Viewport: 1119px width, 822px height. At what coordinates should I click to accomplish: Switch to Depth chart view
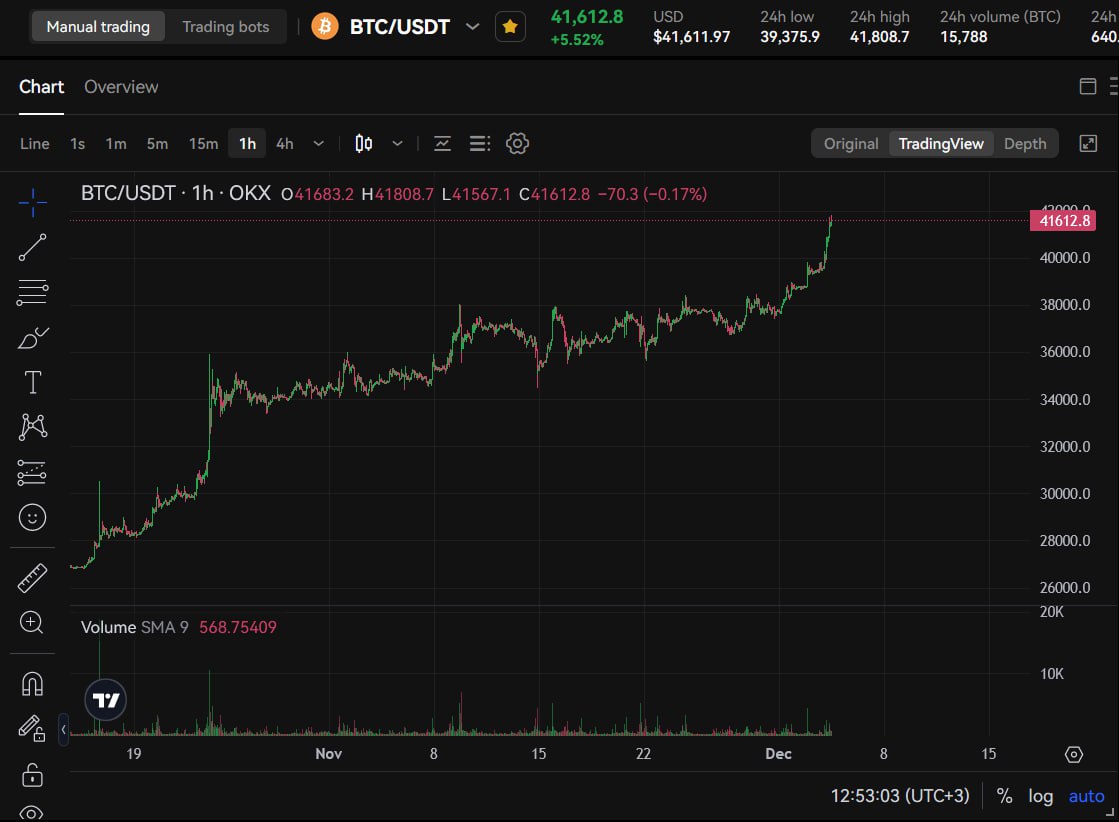1025,143
